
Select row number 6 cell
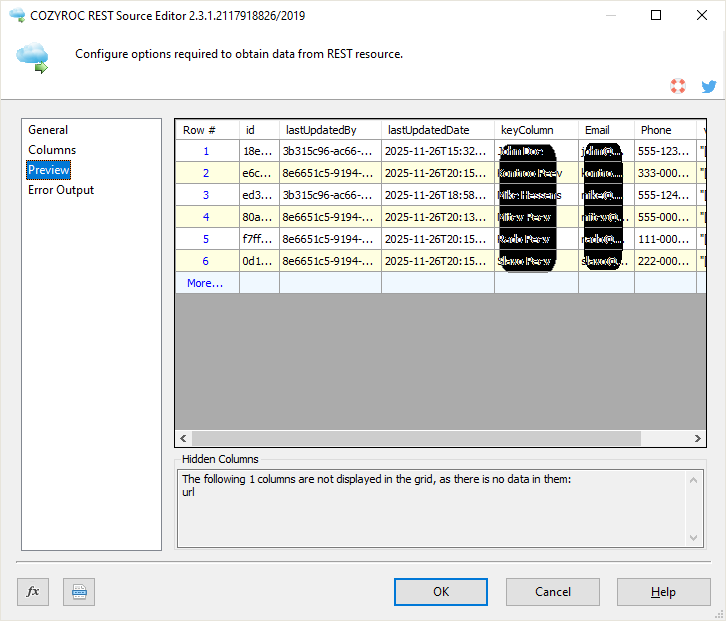pyautogui.click(x=207, y=261)
